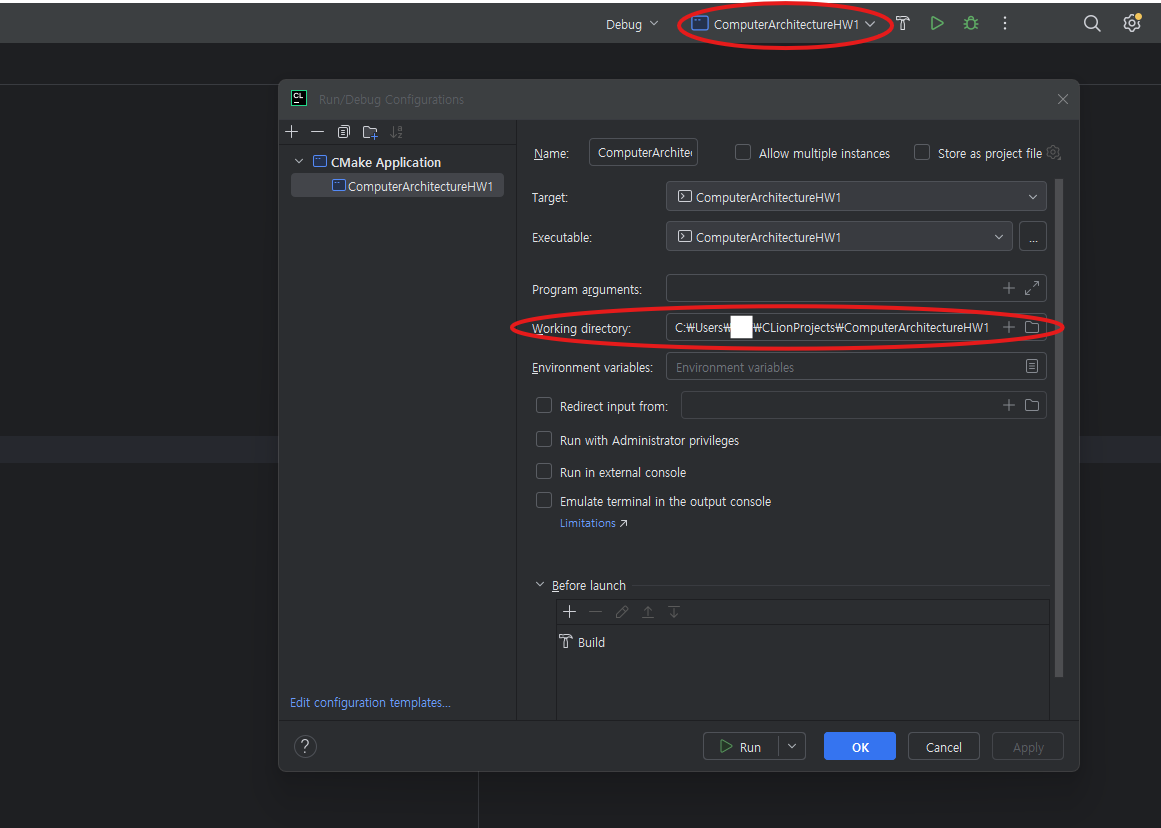Enable Allow multiple instances checkbox

743,153
